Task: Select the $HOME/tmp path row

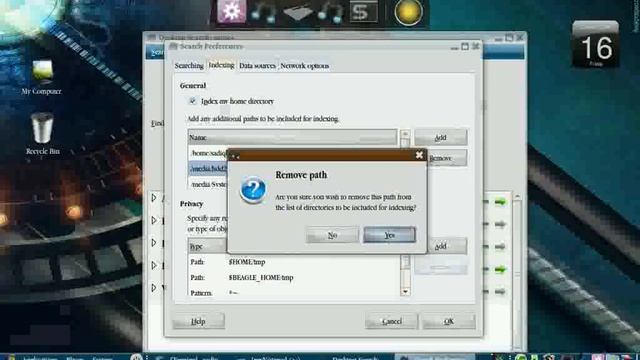Action: 294,262
